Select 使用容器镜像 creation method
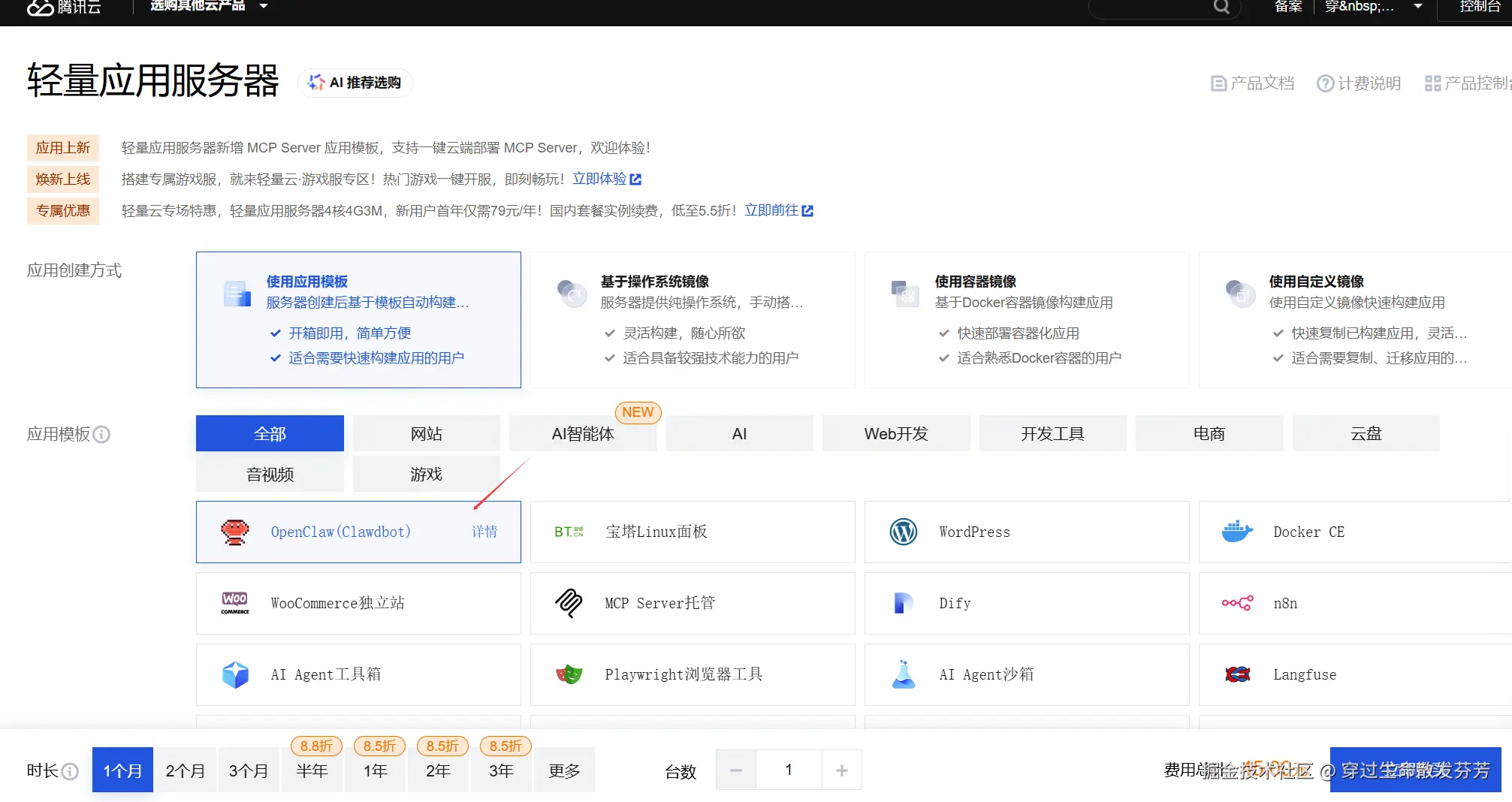Image resolution: width=1512 pixels, height=802 pixels. point(1027,320)
